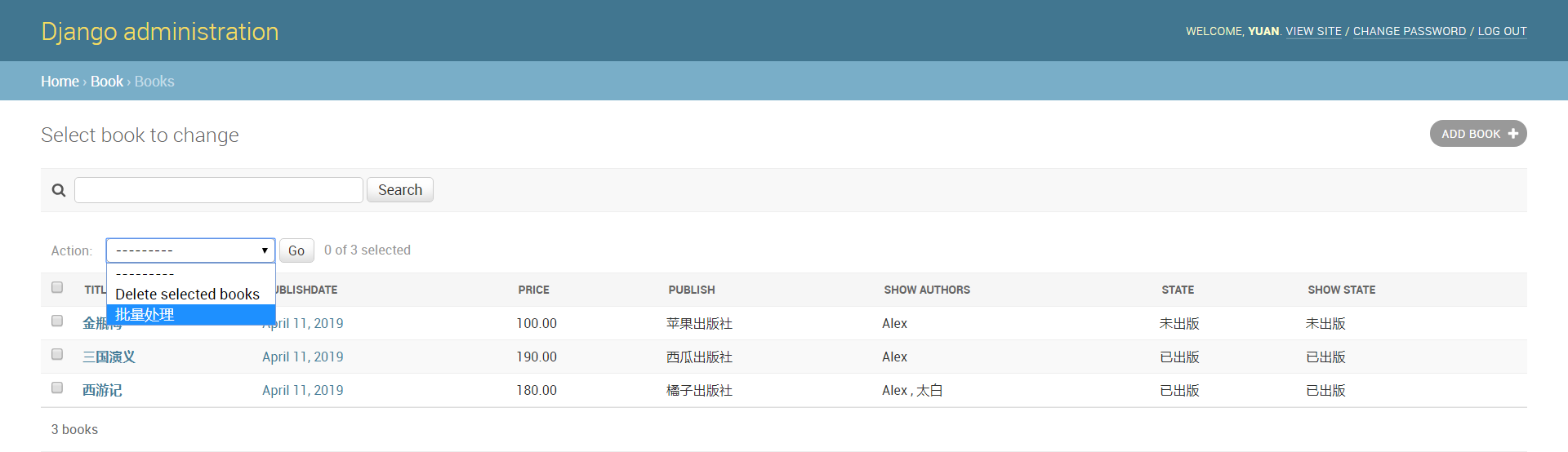Image resolution: width=1568 pixels, height=452 pixels.
Task: Open the Change Password link
Action: 1409,31
